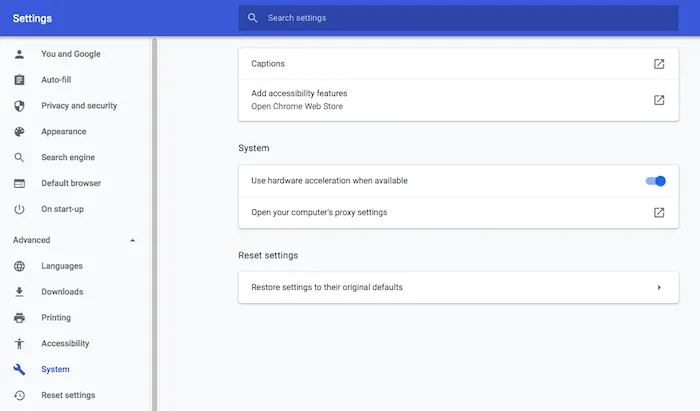Open You and Google settings section
The image size is (700, 411).
pos(71,54)
